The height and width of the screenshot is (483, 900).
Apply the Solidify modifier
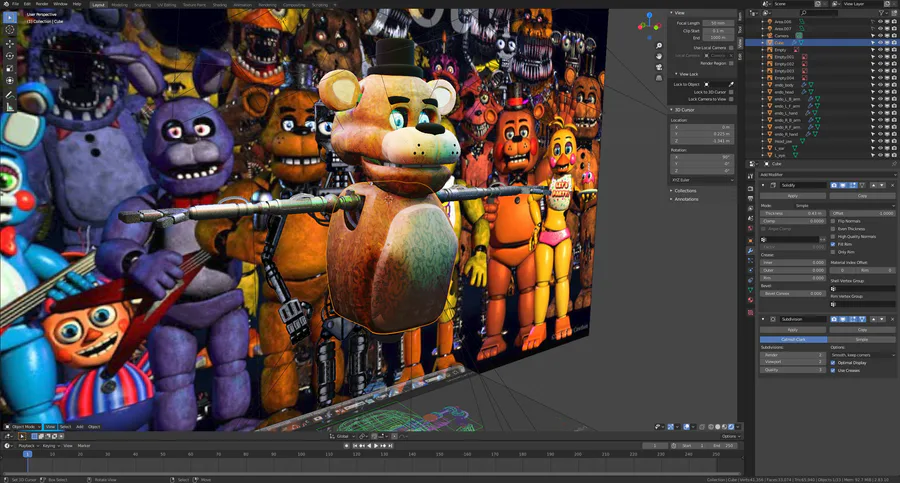pos(793,196)
